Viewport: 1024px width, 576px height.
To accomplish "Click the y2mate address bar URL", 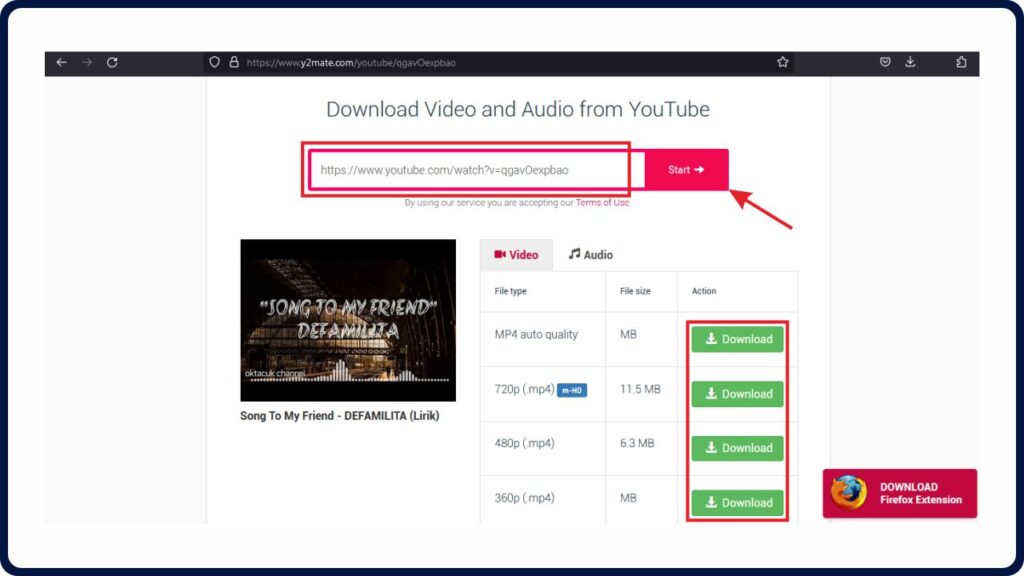I will coord(351,63).
